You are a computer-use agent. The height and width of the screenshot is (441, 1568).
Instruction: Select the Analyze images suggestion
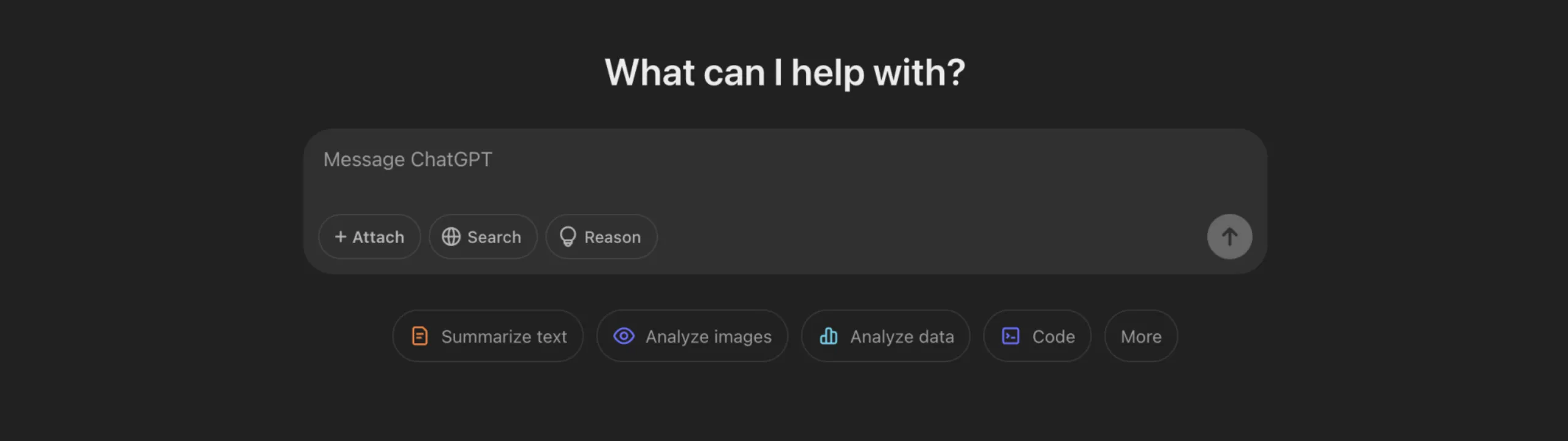pyautogui.click(x=692, y=336)
